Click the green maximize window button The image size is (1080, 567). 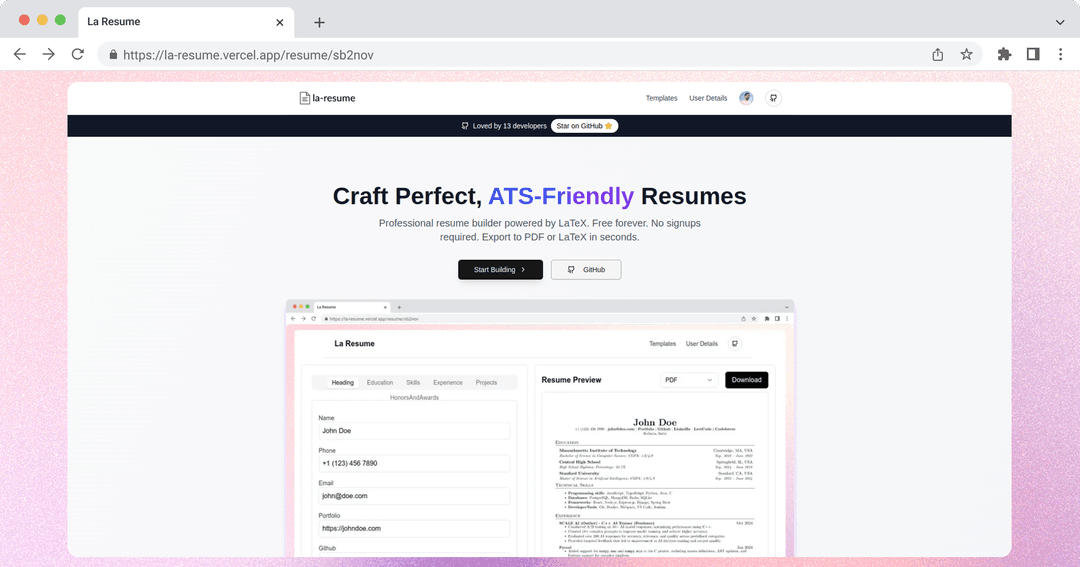60,20
